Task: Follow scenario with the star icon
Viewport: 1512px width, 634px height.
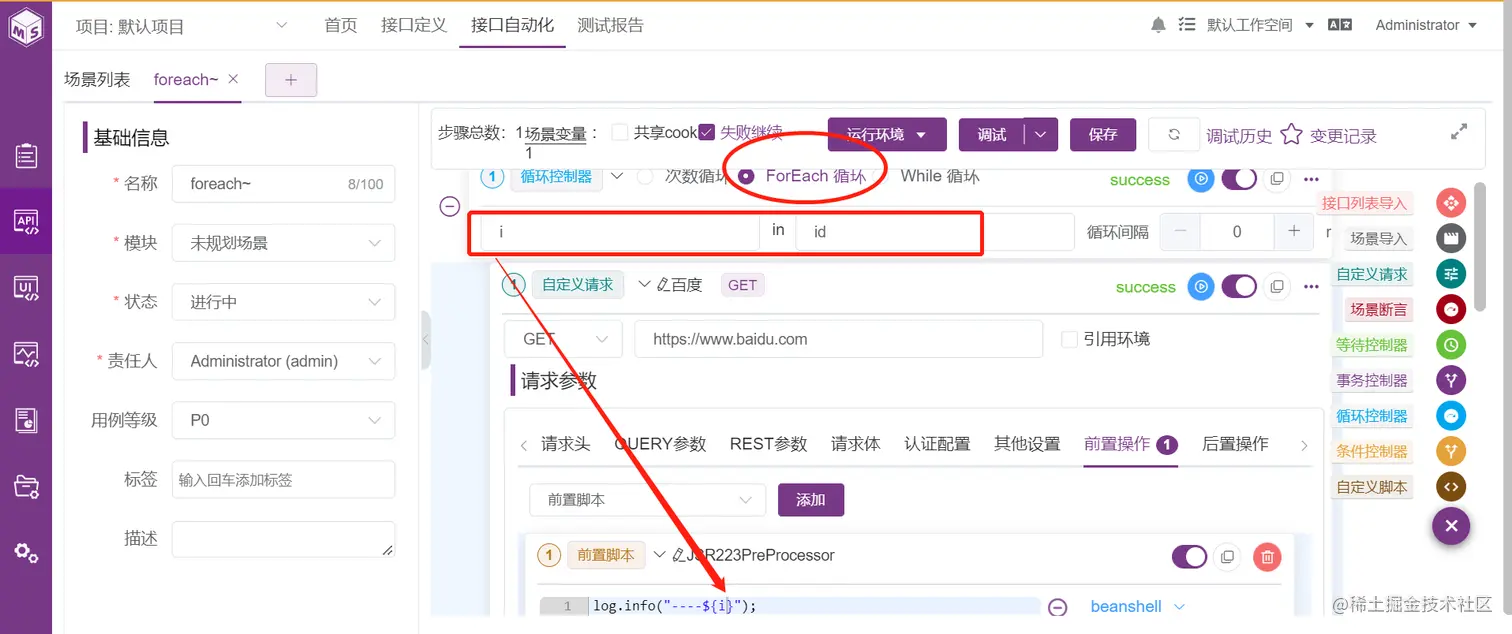Action: 1291,134
